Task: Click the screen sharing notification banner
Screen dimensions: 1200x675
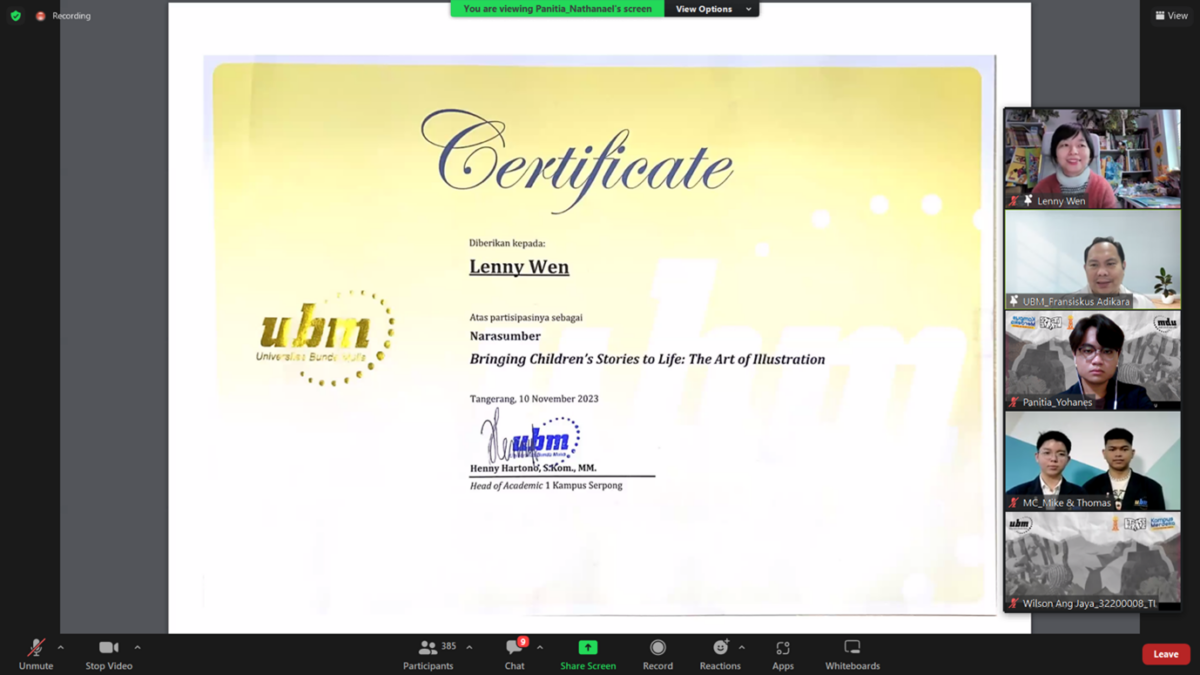Action: tap(557, 9)
